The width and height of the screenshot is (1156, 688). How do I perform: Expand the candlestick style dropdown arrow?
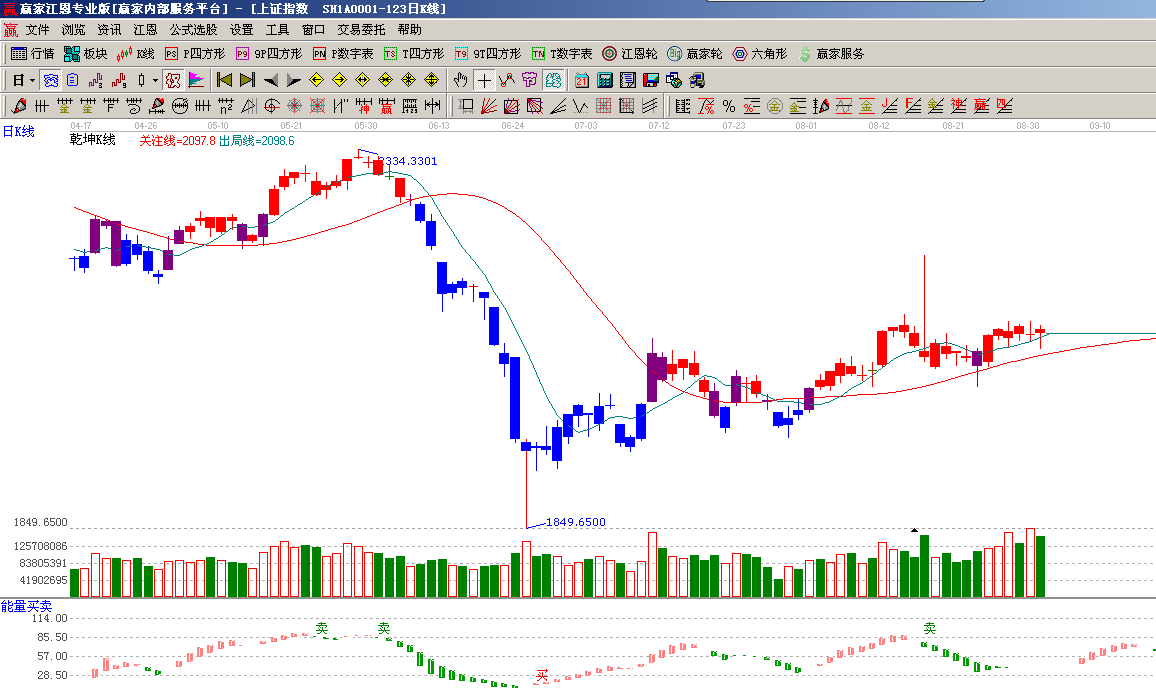(154, 80)
